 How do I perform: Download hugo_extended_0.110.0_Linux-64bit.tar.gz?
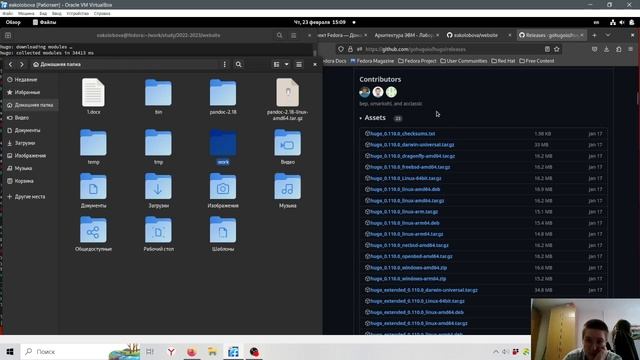(x=417, y=301)
